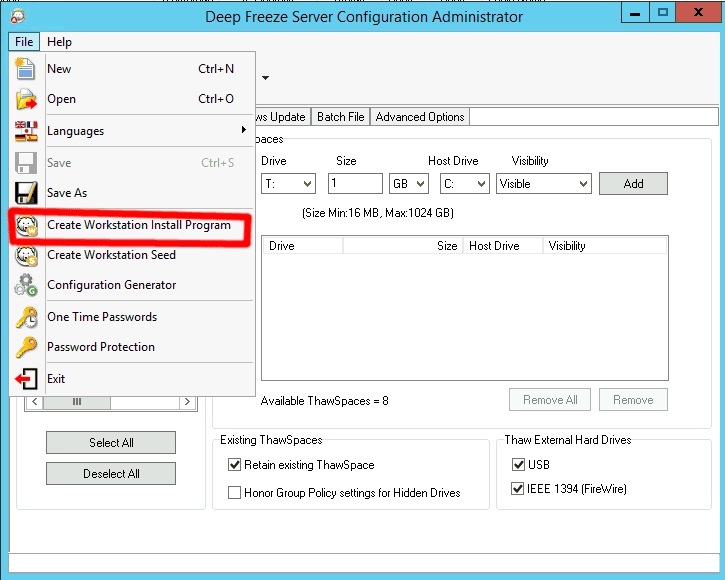
Task: Click the New document icon in File menu
Action: click(x=25, y=68)
